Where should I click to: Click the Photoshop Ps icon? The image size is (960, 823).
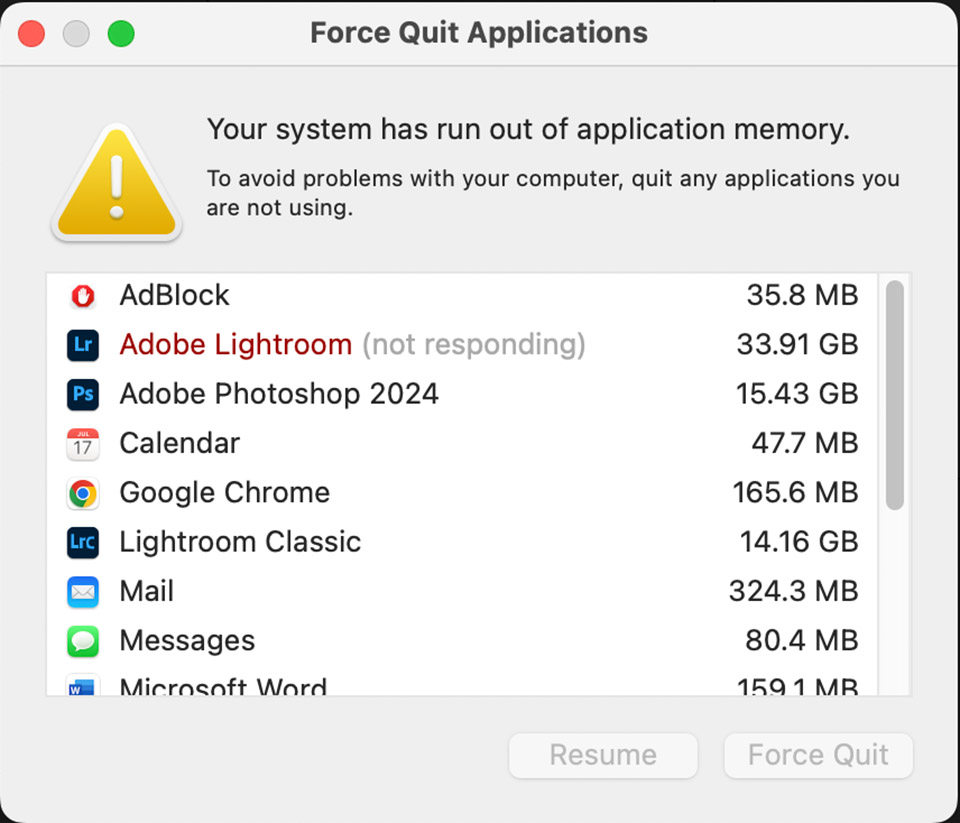[x=83, y=394]
